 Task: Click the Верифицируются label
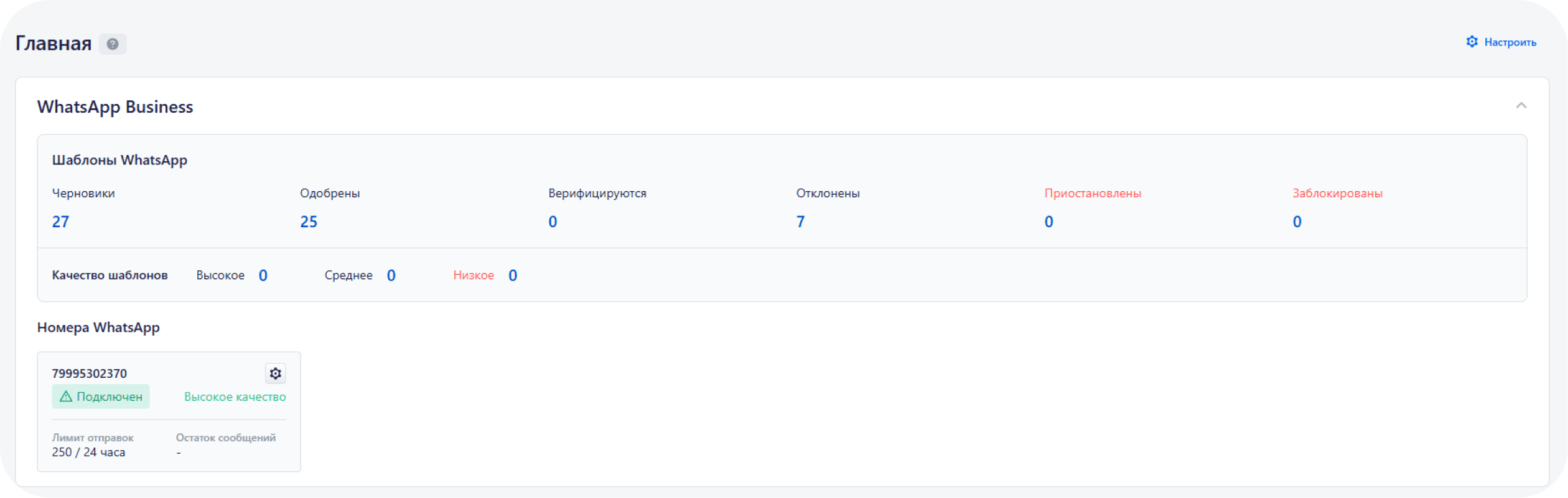(x=597, y=193)
